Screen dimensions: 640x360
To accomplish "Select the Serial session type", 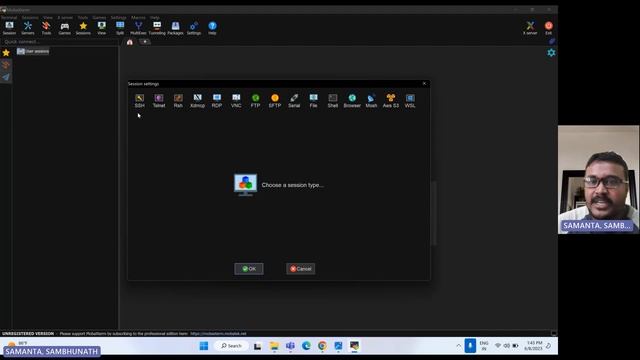I will (294, 100).
